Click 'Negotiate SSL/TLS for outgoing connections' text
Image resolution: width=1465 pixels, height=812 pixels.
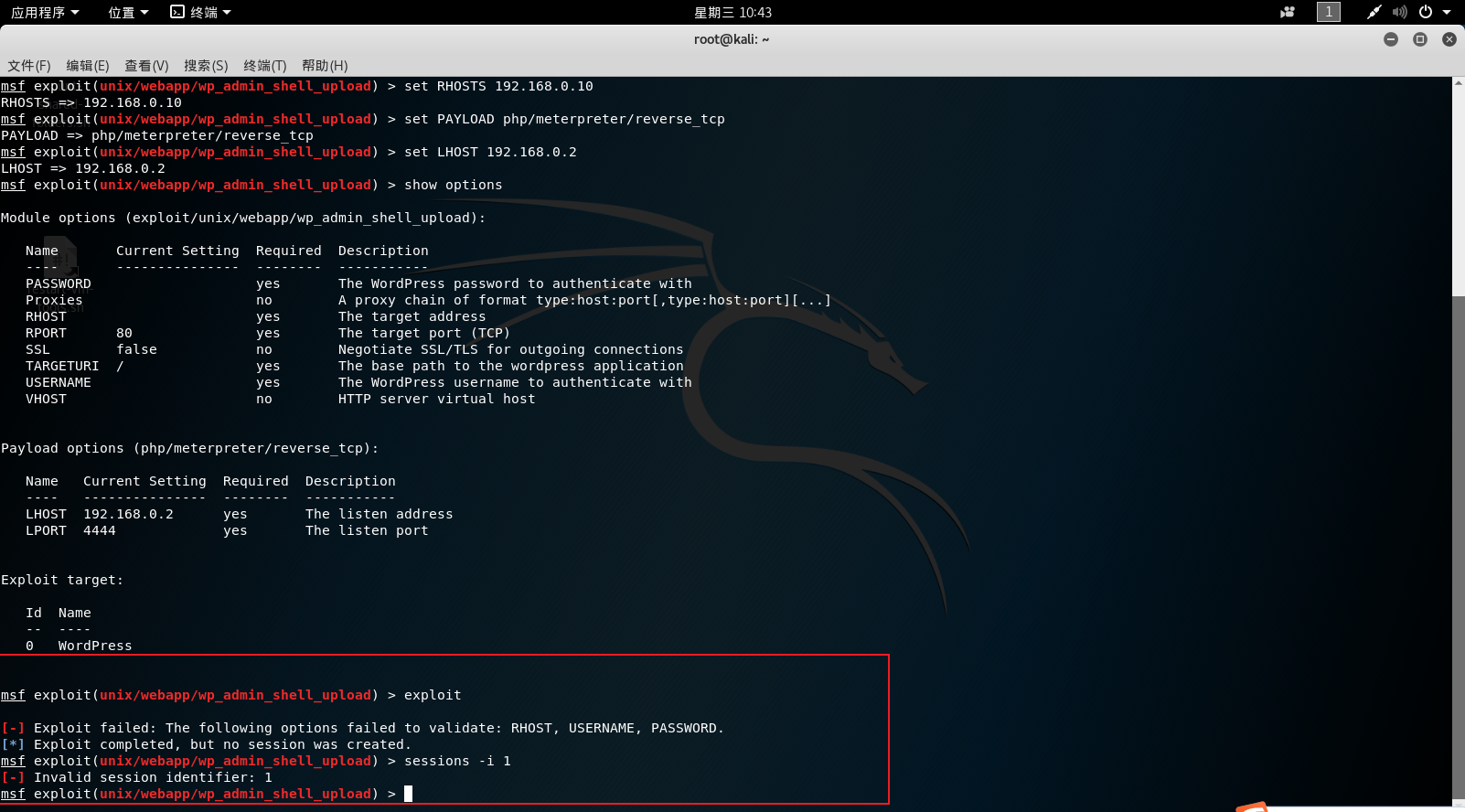511,349
